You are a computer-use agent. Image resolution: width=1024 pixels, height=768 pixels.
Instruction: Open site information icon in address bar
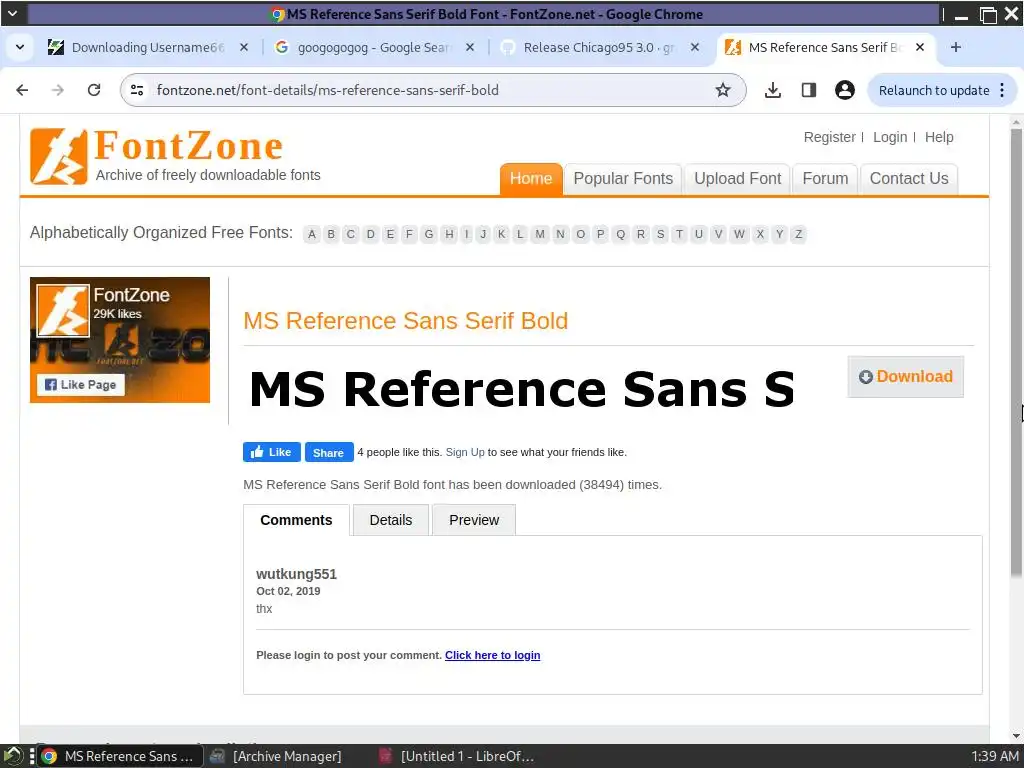tap(137, 90)
